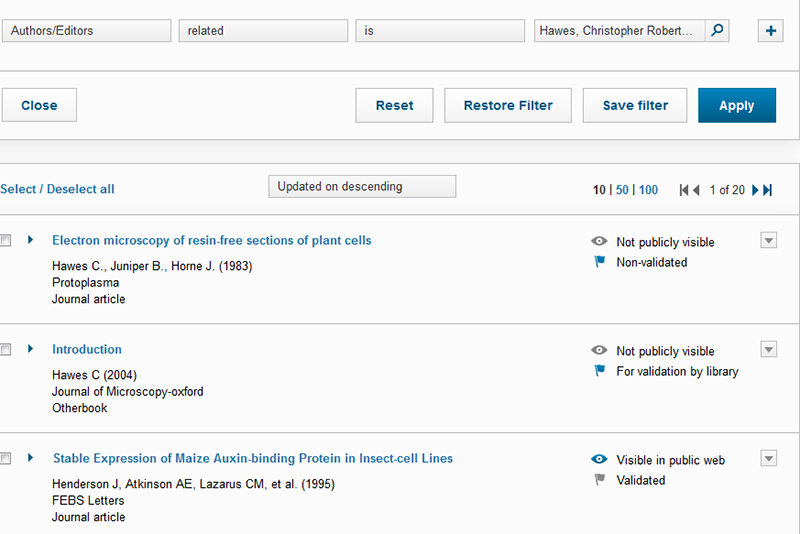The width and height of the screenshot is (800, 534).
Task: Select the Electron microscopy article checkbox
Action: pos(6,241)
